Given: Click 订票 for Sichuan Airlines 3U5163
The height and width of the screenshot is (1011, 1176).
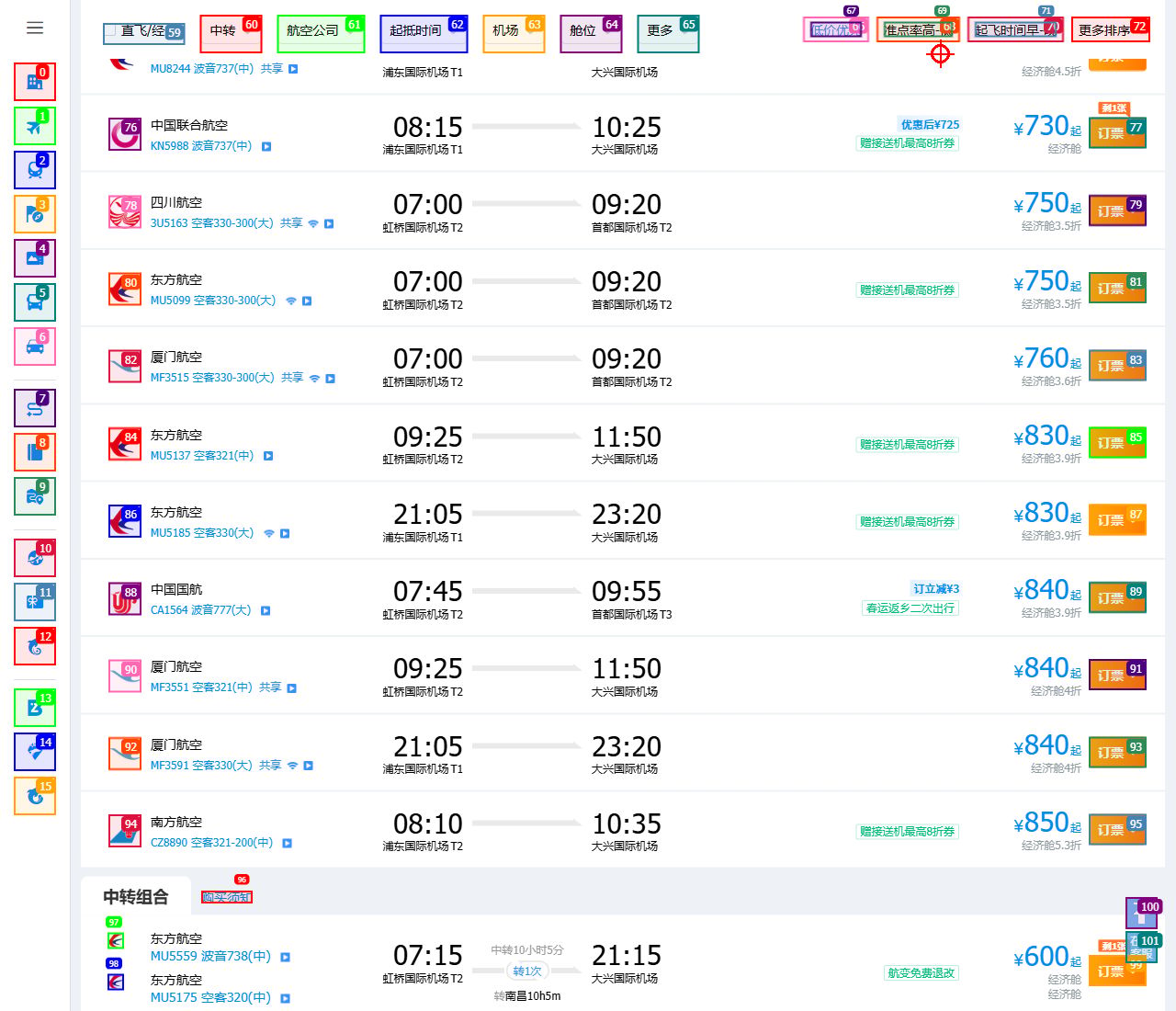Looking at the screenshot, I should click(1117, 210).
